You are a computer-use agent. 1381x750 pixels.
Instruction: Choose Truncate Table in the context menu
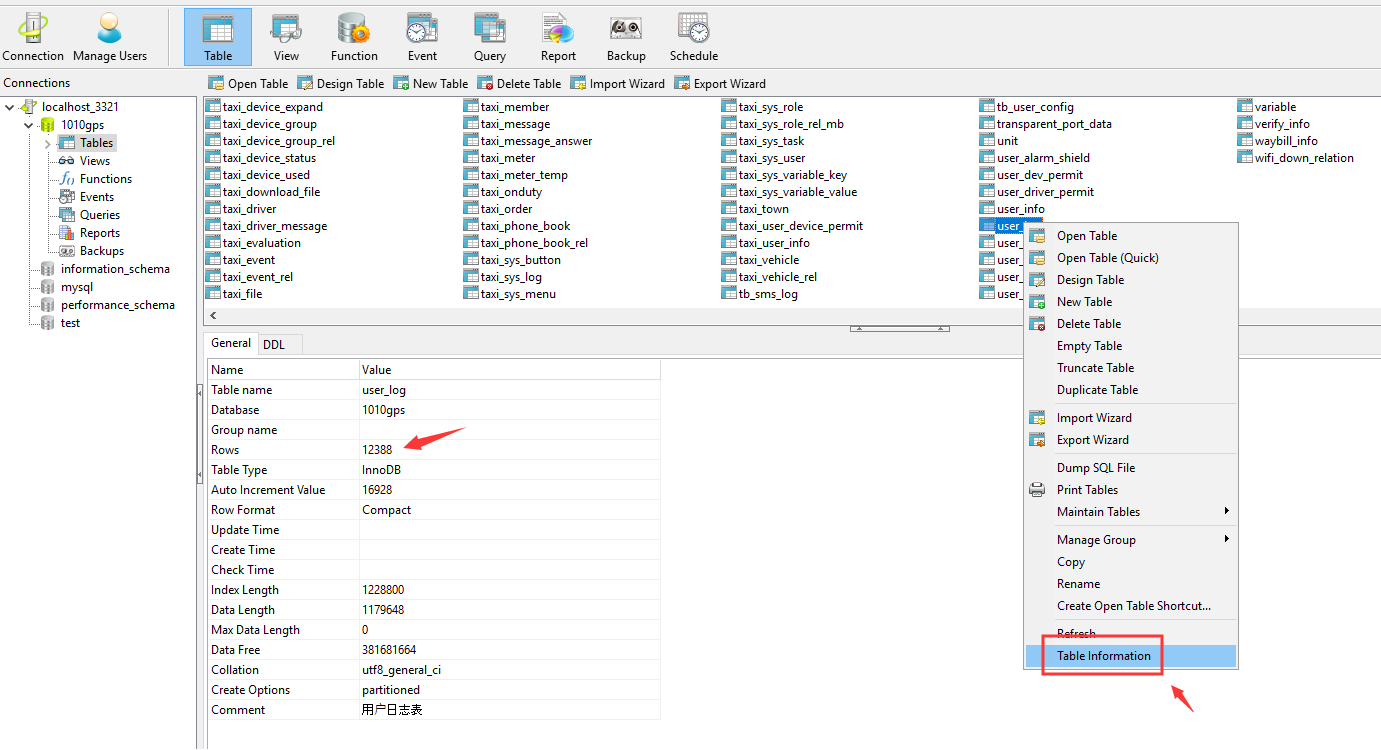point(1131,368)
